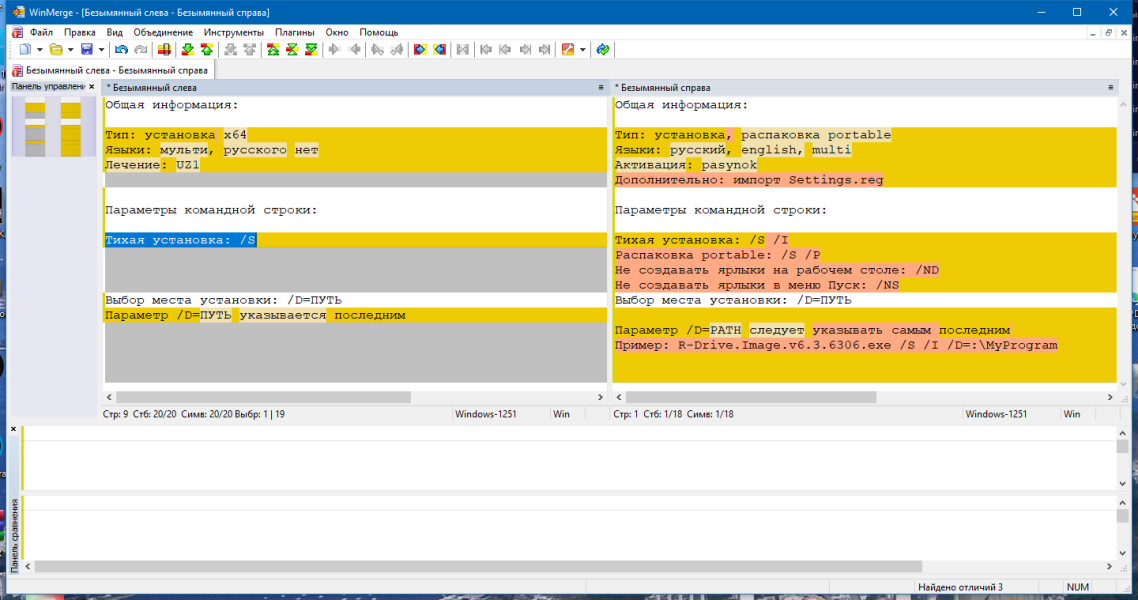Click the left pane header menu button
This screenshot has height=600, width=1138.
[x=601, y=87]
